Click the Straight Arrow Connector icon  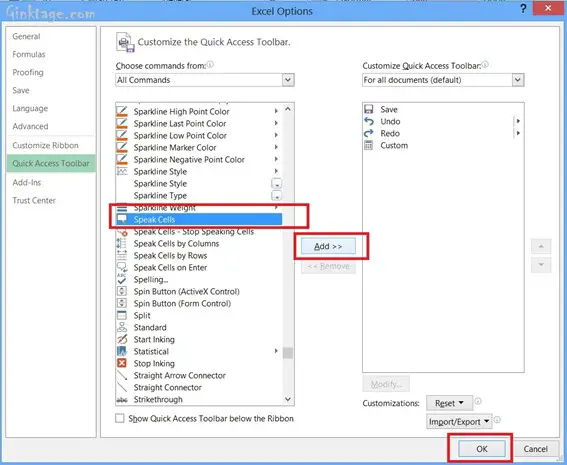coord(122,375)
